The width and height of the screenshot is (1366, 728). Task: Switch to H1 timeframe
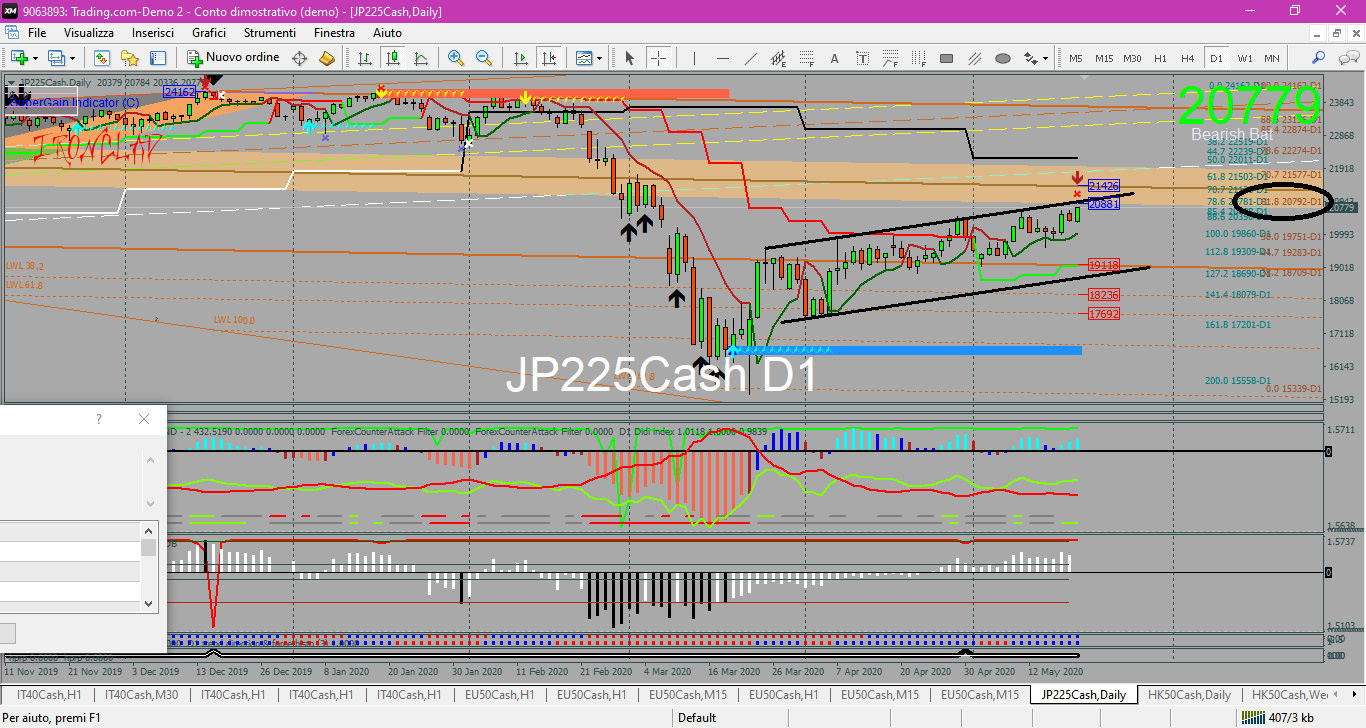point(1160,58)
